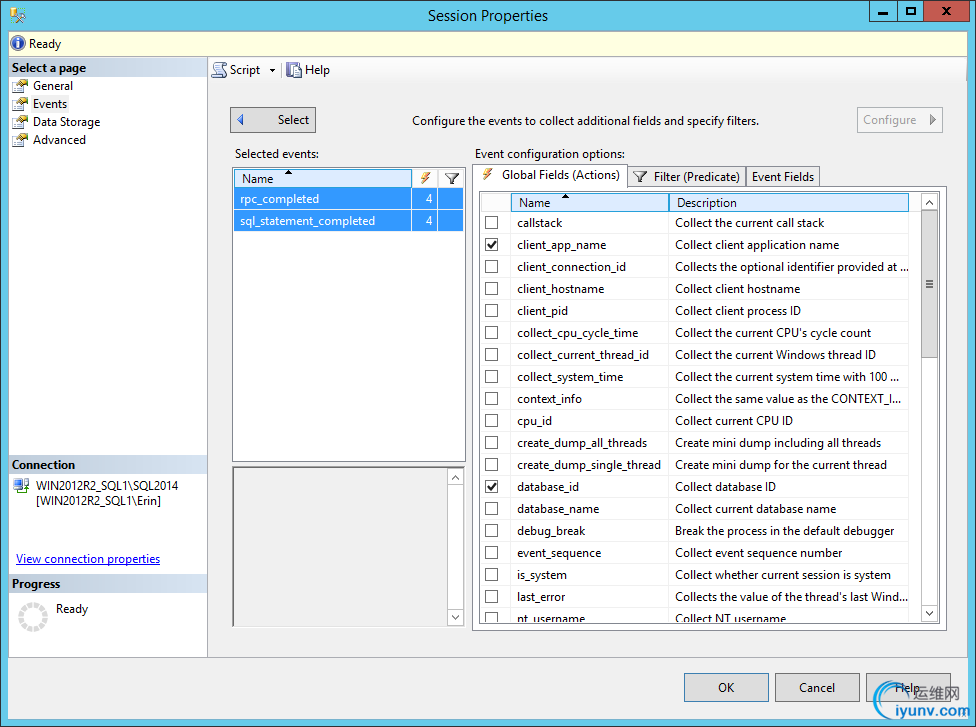The width and height of the screenshot is (976, 727).
Task: Click the lightning actions column header icon
Action: (x=425, y=179)
